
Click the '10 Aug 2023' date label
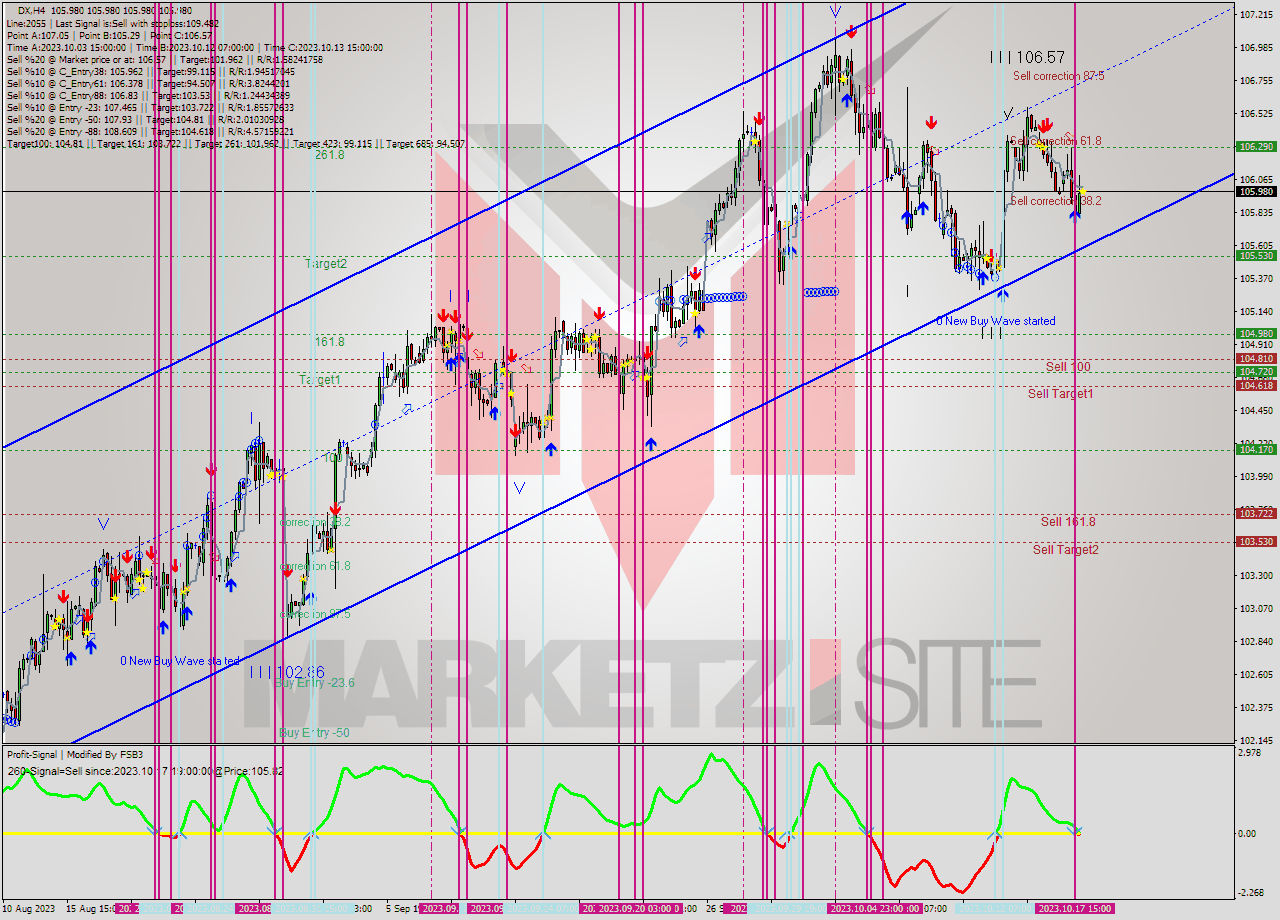(x=29, y=909)
